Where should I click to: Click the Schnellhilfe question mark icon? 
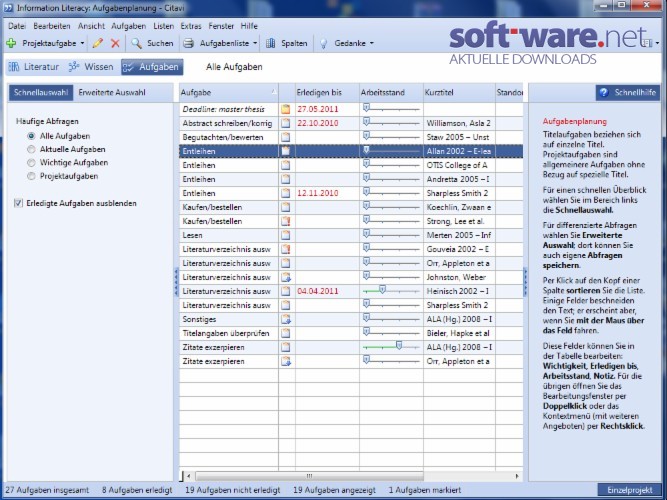[604, 92]
